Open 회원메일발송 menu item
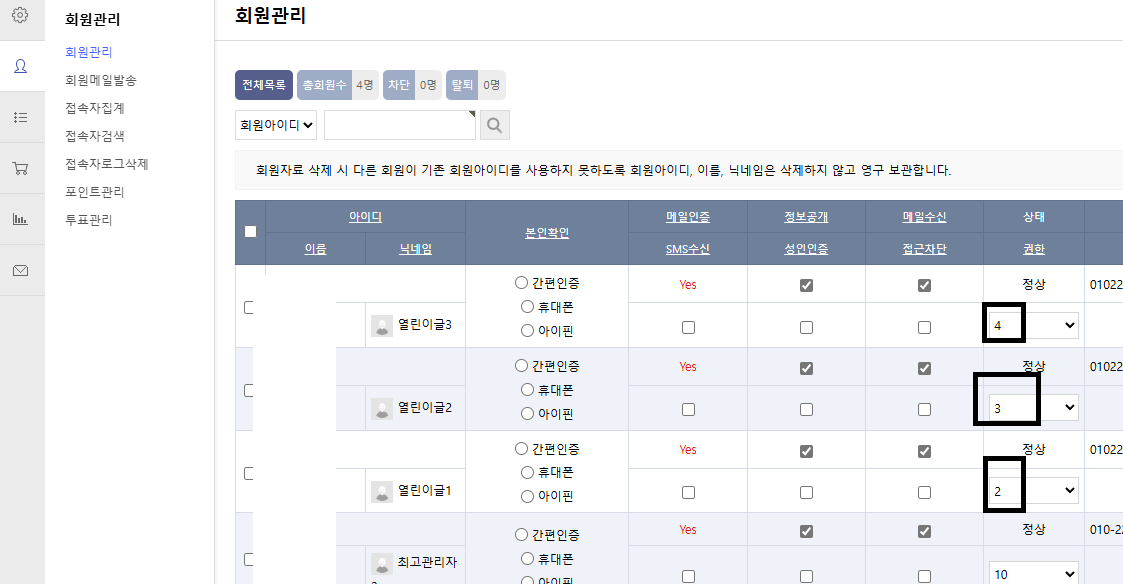1123x584 pixels. coord(101,80)
